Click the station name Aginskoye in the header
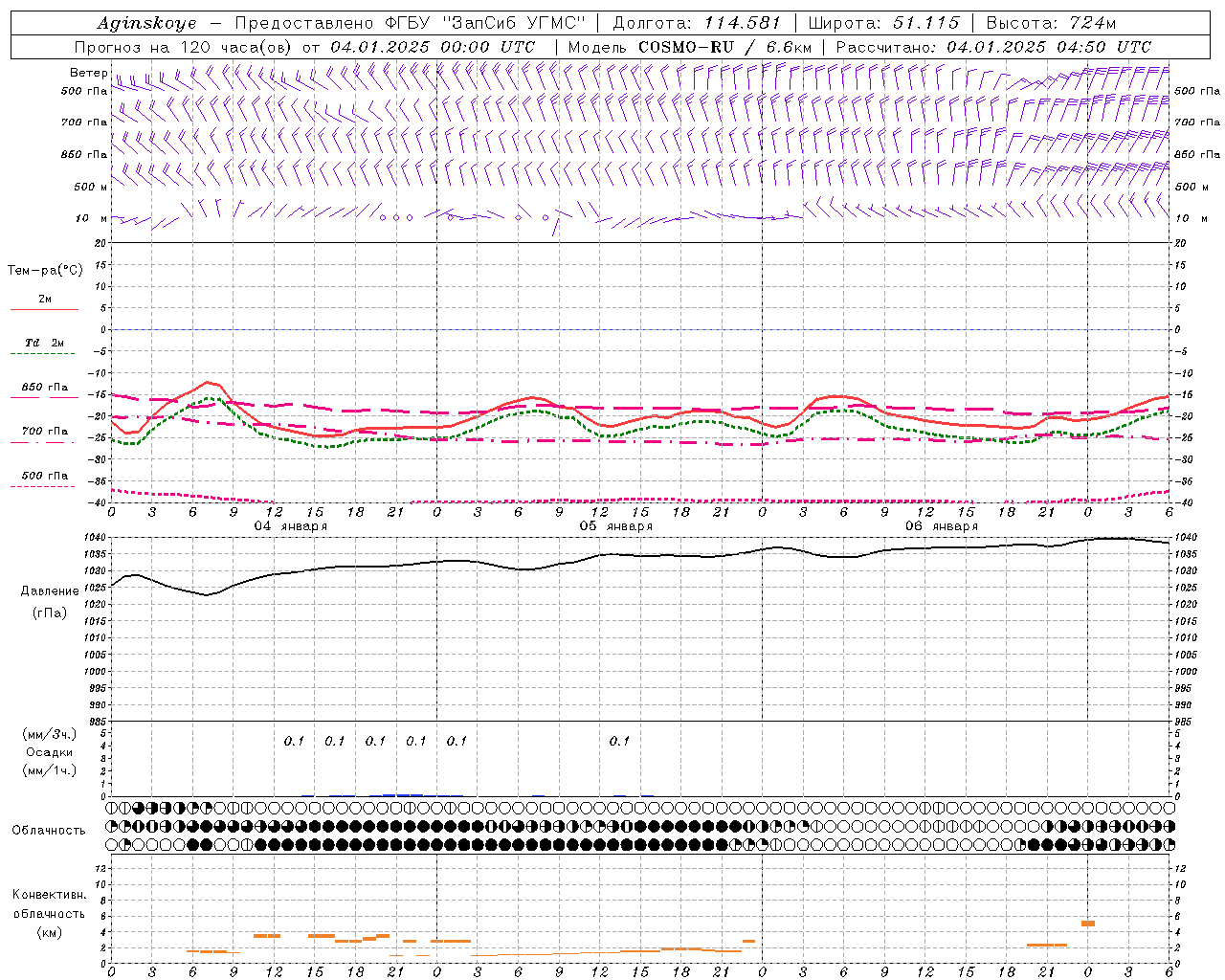1225x980 pixels. [x=146, y=23]
